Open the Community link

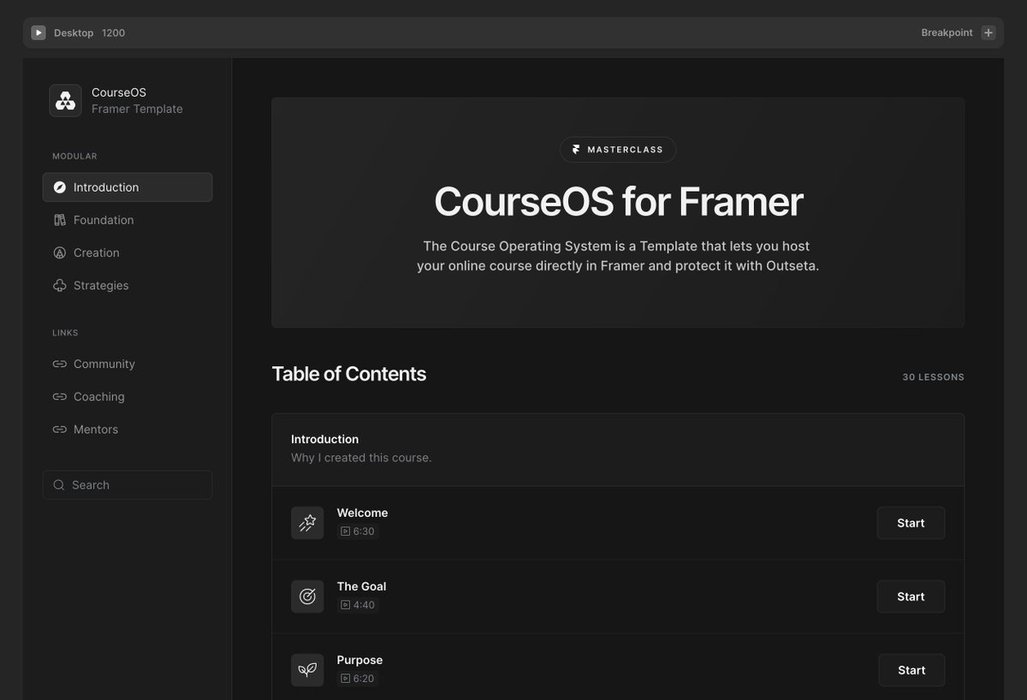[104, 364]
